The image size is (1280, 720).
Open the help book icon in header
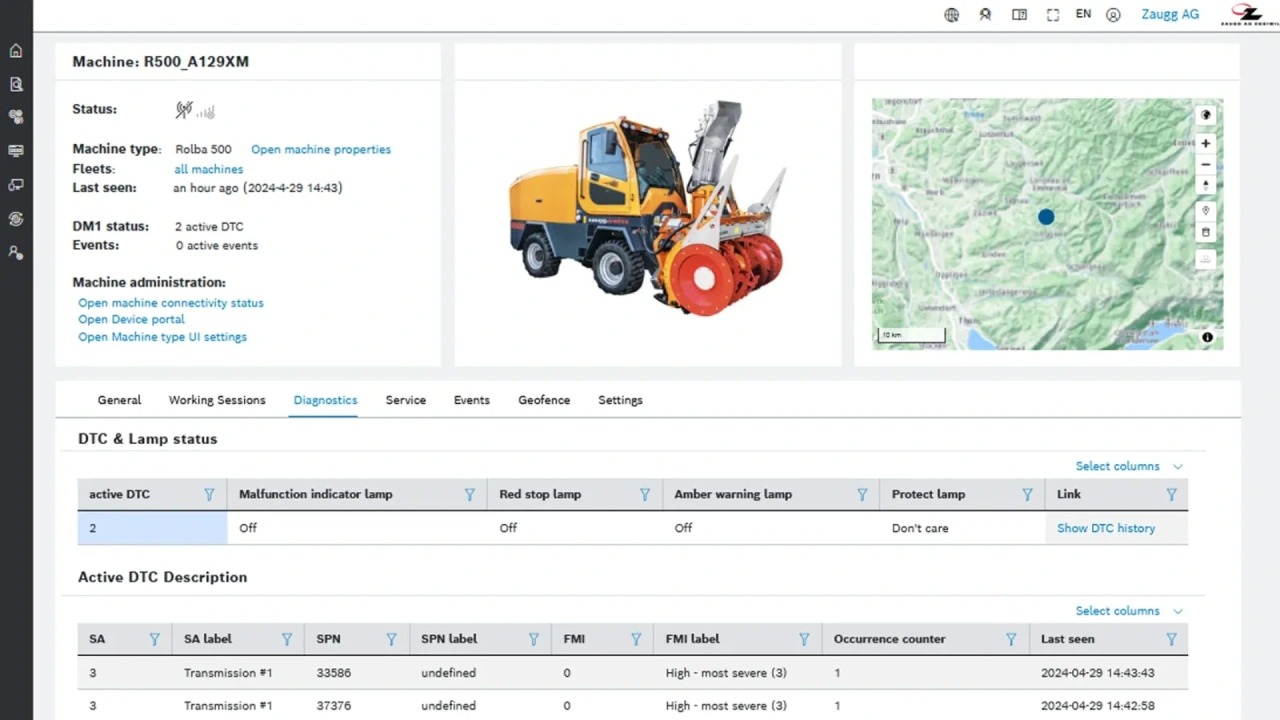point(1019,15)
